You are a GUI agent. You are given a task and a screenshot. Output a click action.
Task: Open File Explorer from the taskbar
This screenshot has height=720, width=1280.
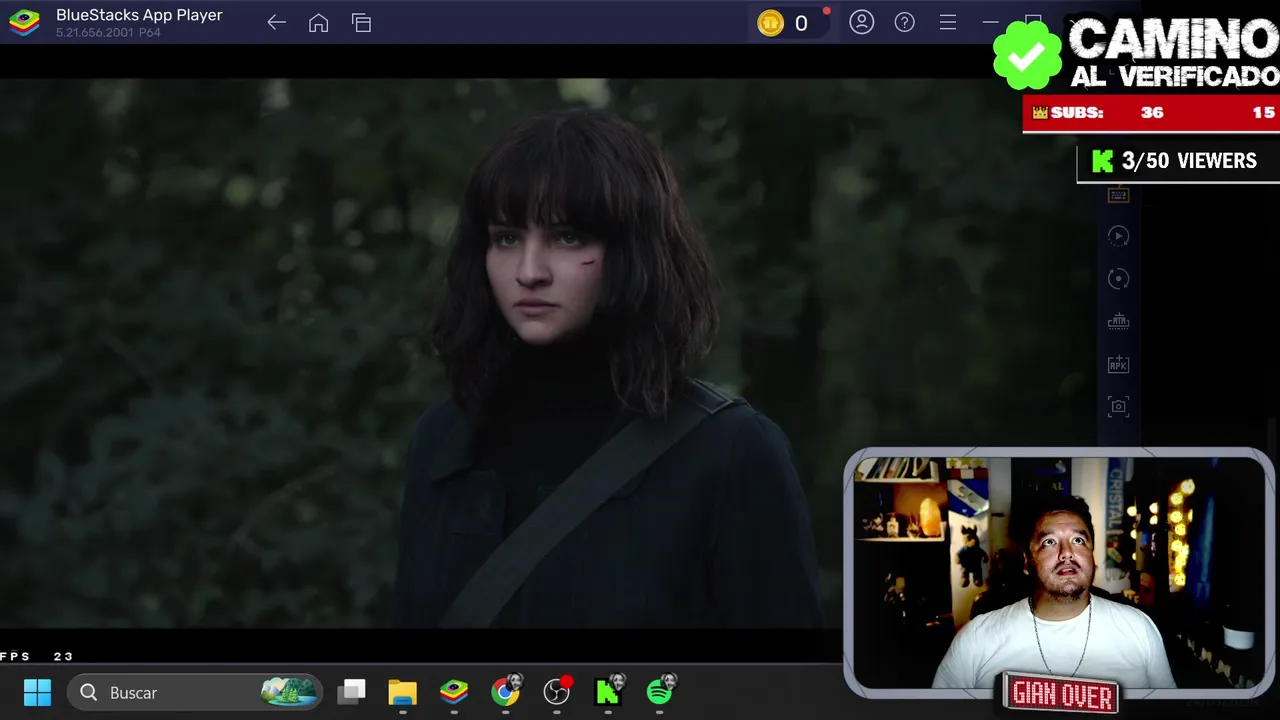(403, 692)
